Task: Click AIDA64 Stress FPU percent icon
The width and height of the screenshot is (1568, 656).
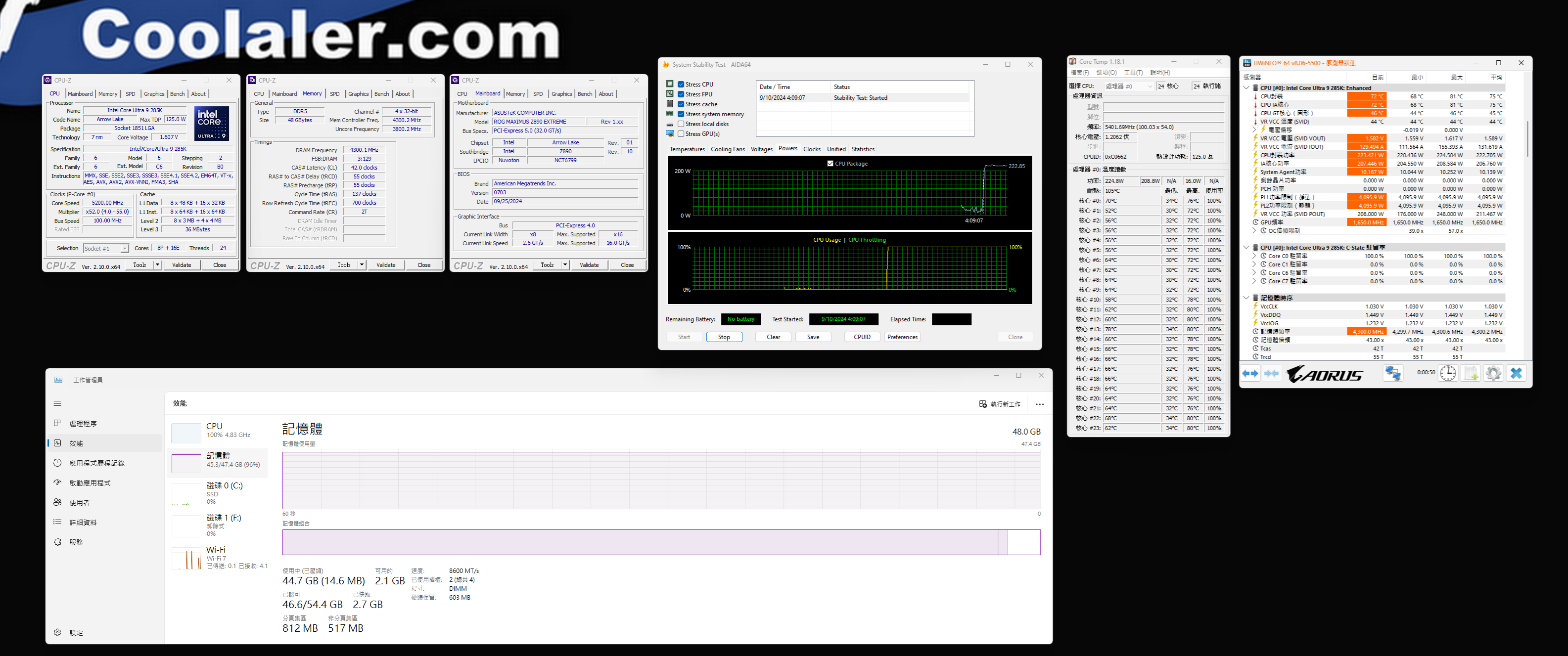Action: point(670,94)
